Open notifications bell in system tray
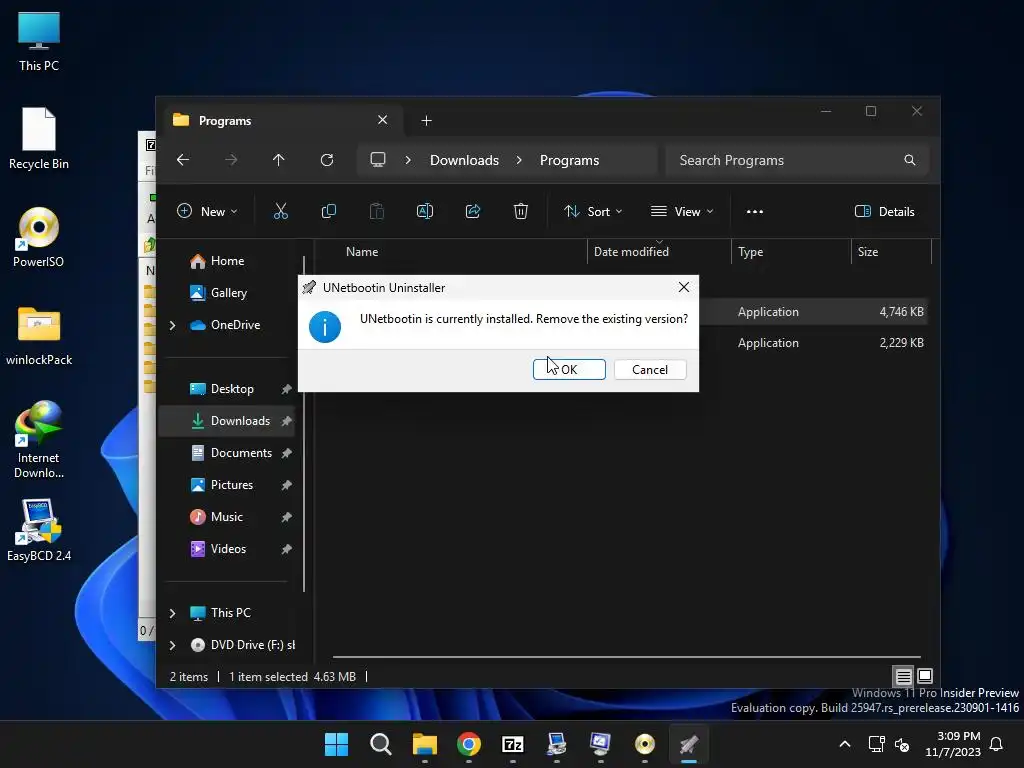 click(x=996, y=744)
